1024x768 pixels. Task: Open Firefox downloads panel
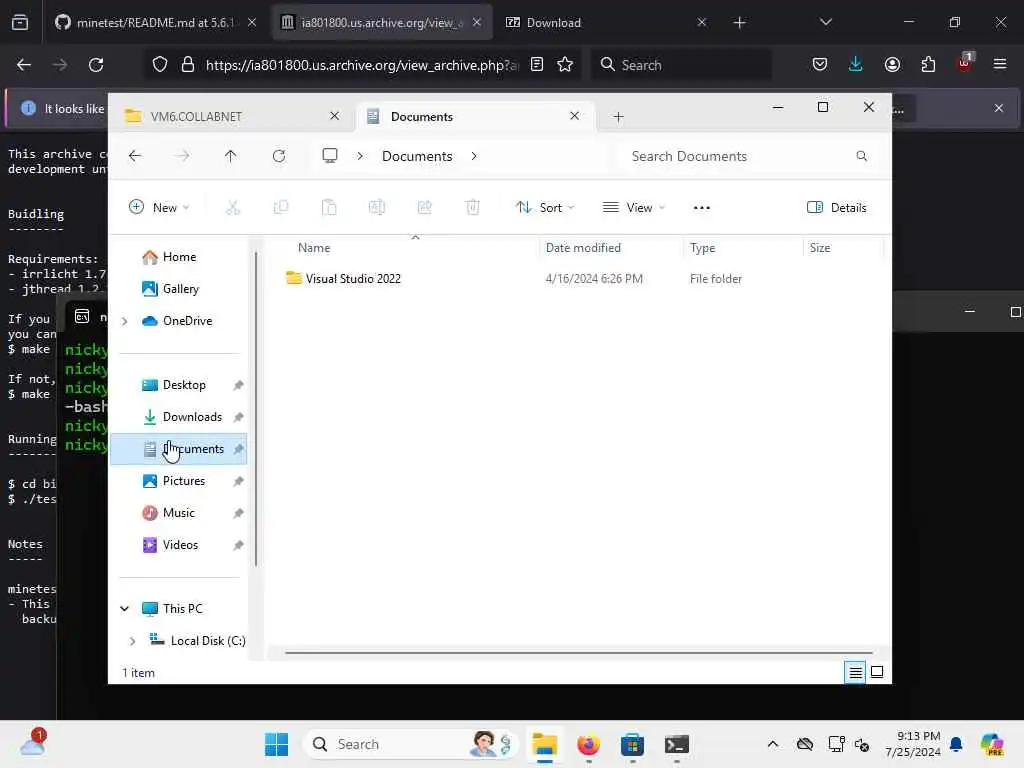[x=856, y=65]
